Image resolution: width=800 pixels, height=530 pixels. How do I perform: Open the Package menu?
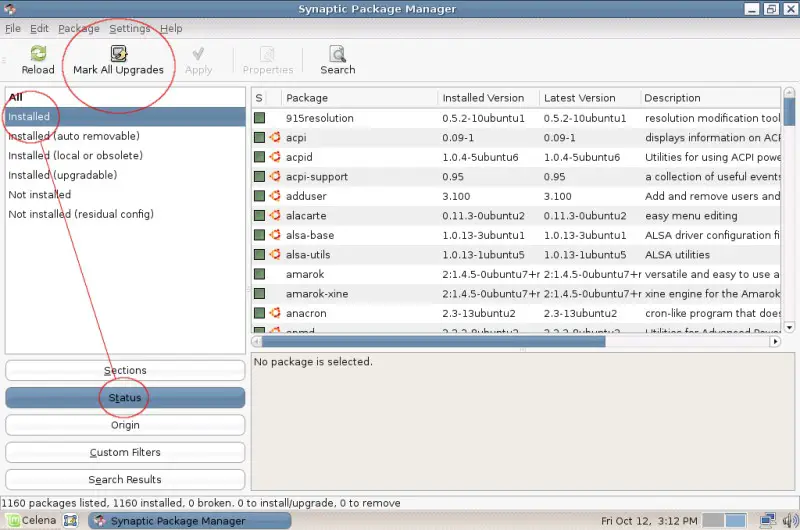(79, 29)
